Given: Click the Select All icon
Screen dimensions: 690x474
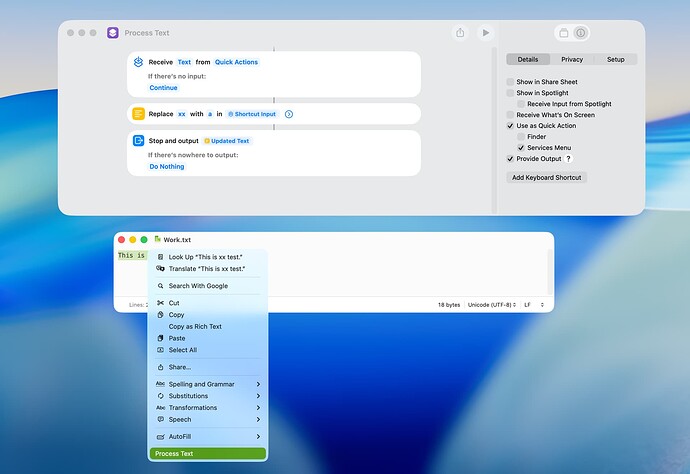Looking at the screenshot, I should click(x=160, y=350).
